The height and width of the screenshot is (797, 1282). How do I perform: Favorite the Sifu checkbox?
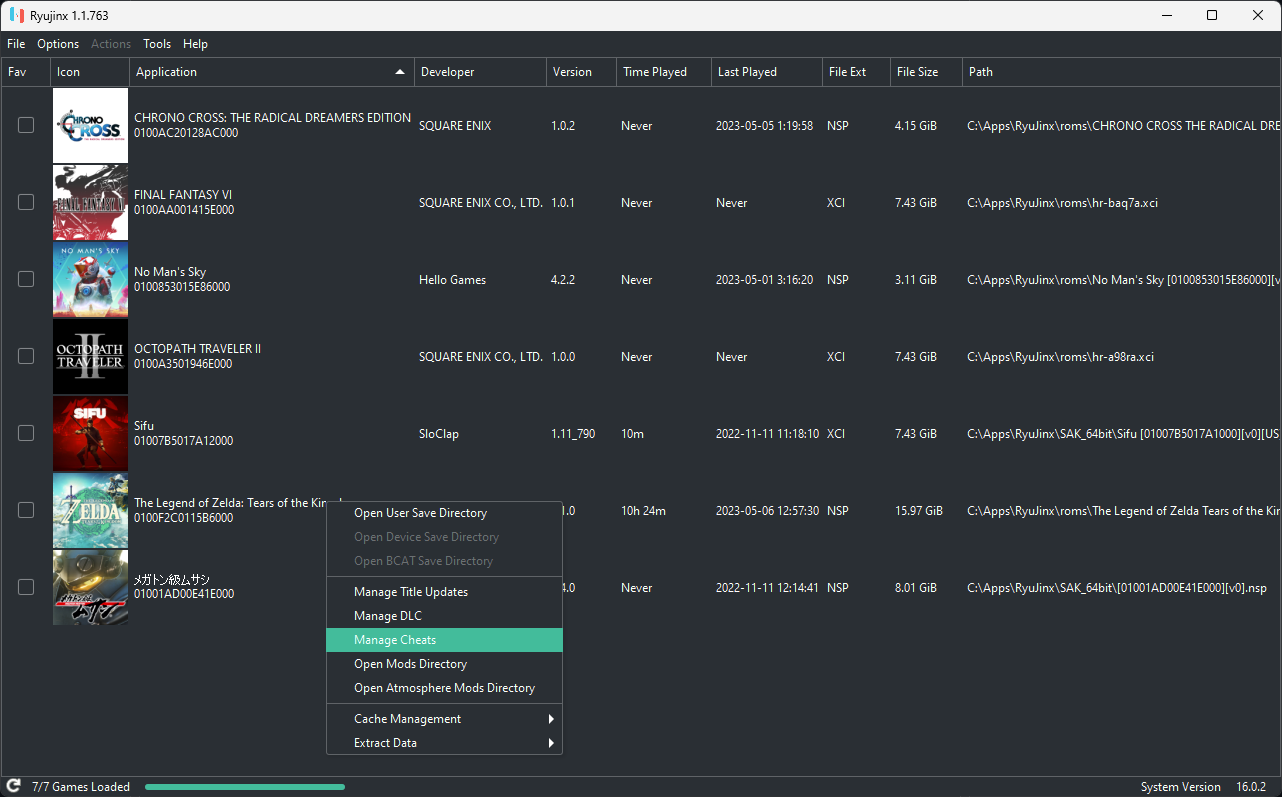(x=26, y=433)
